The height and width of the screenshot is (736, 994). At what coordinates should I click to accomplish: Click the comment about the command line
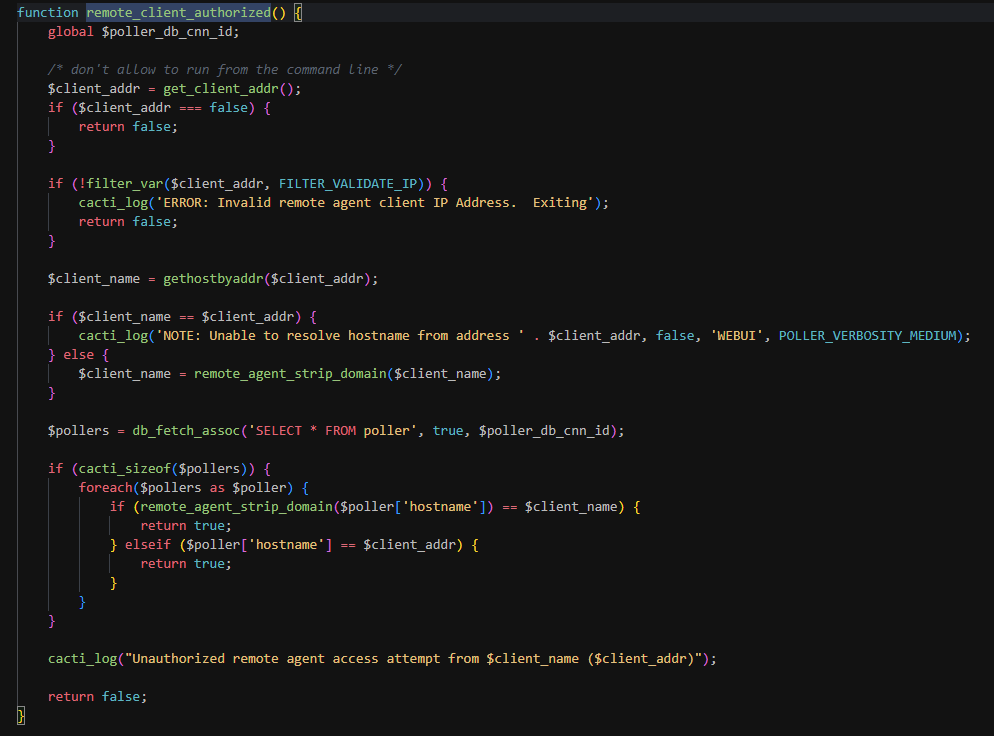(x=224, y=70)
